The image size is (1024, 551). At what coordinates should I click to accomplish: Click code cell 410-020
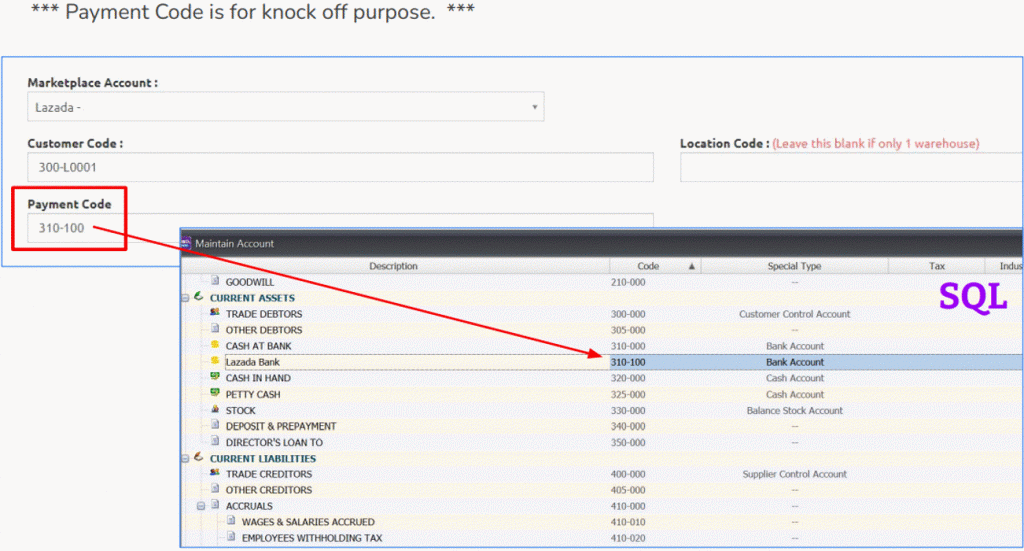(x=628, y=538)
